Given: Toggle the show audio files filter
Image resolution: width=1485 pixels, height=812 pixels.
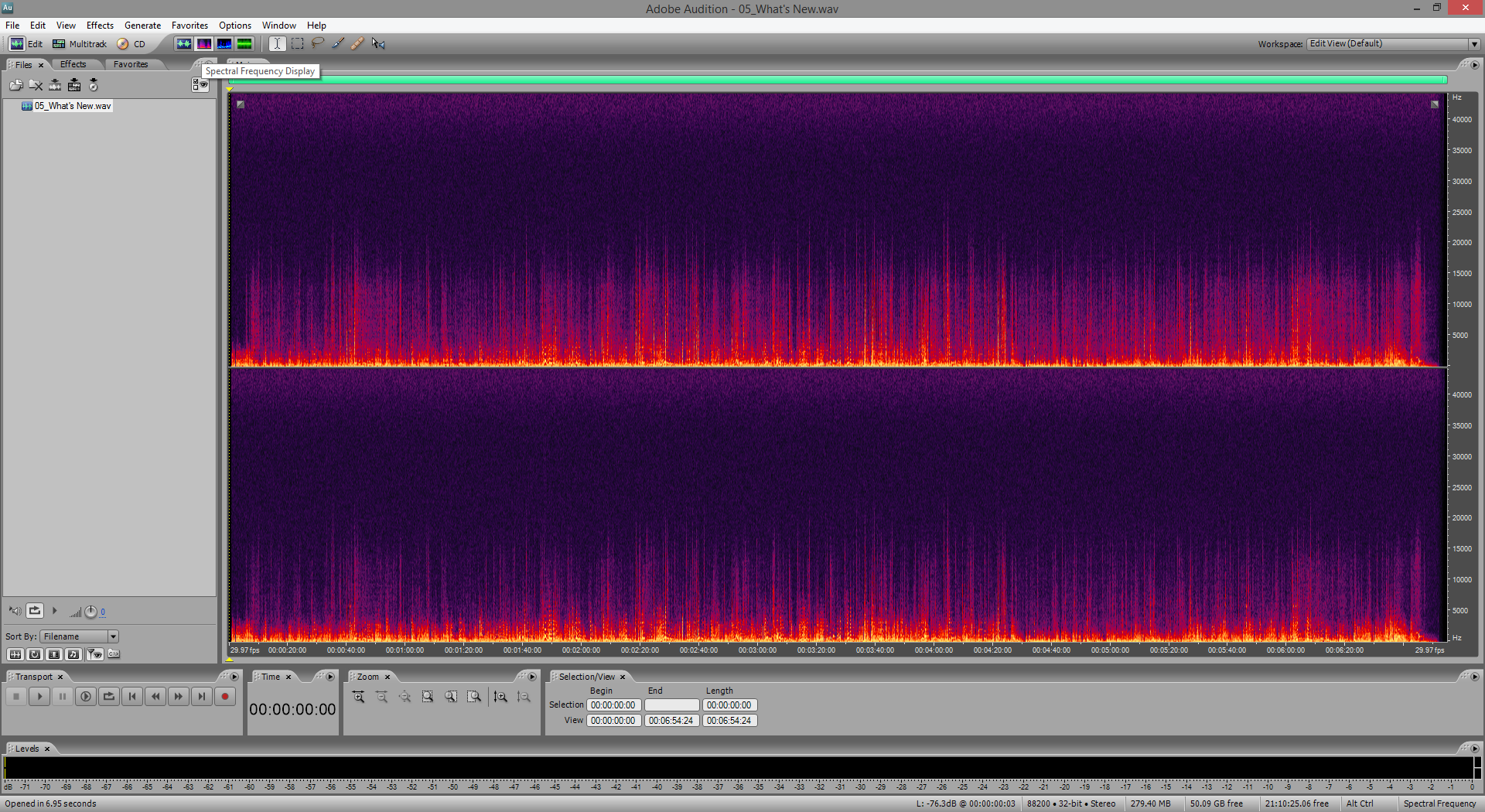Looking at the screenshot, I should pos(15,654).
